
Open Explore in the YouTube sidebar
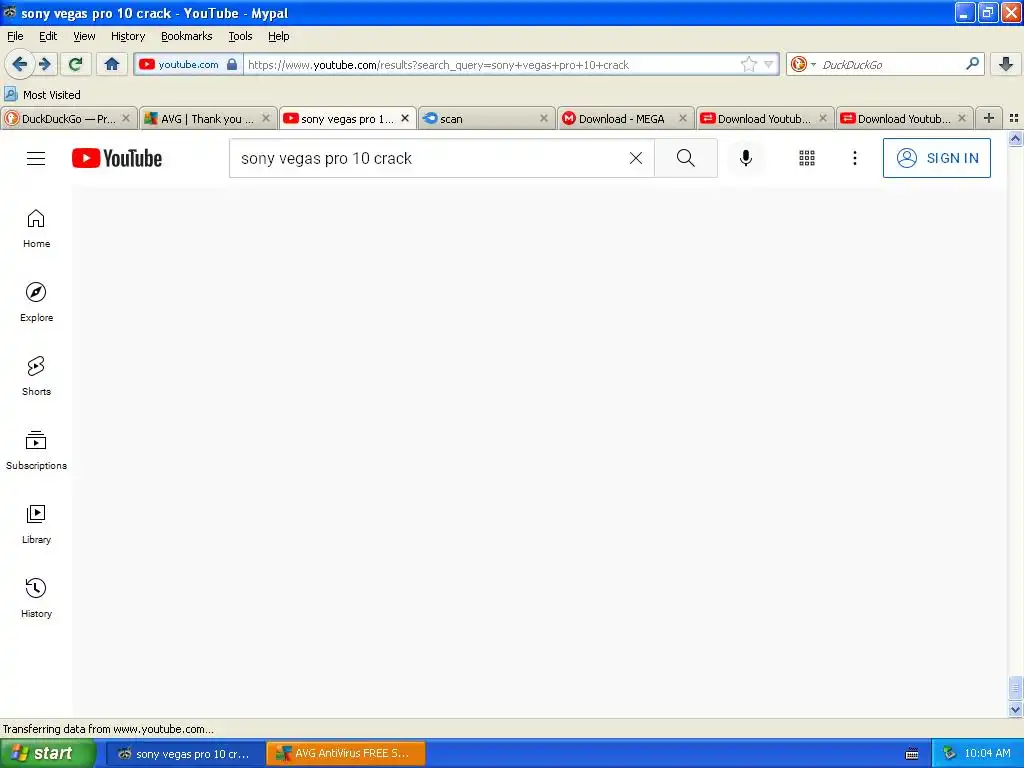[37, 302]
